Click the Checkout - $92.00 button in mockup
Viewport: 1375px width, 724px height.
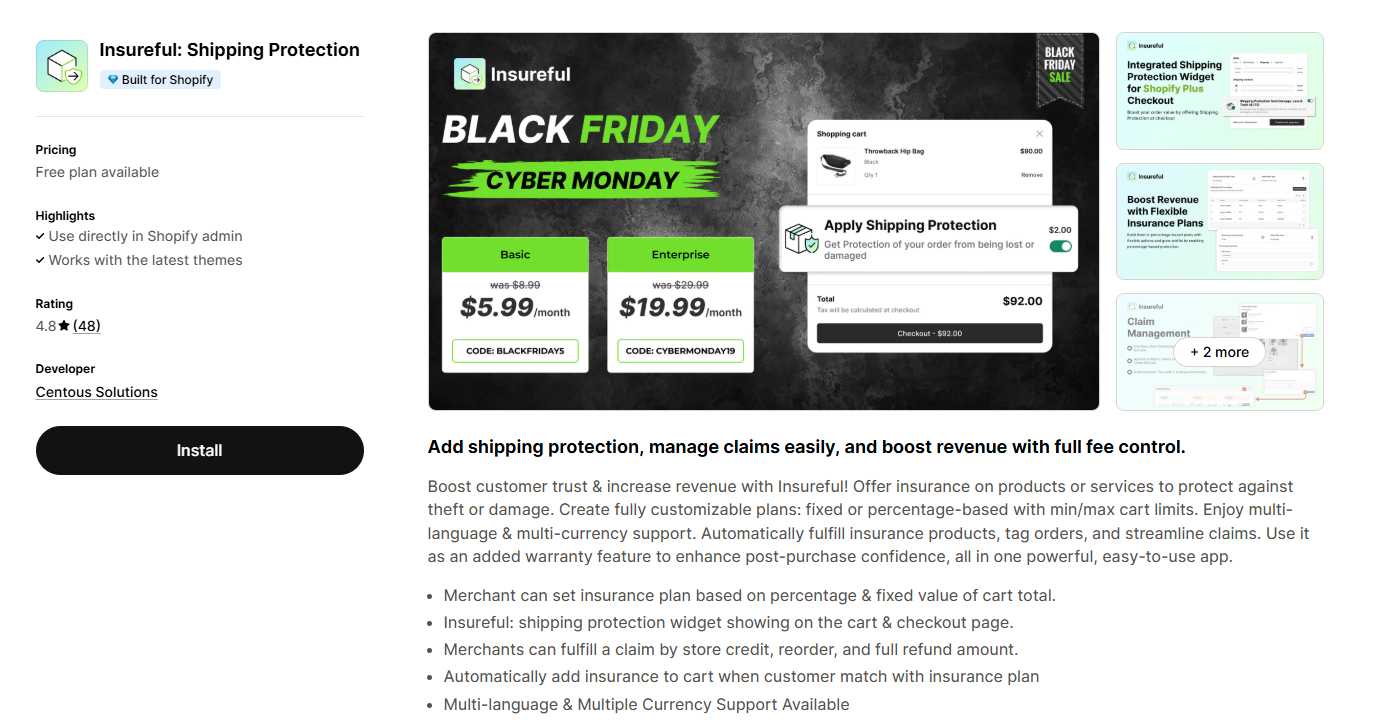coord(928,331)
